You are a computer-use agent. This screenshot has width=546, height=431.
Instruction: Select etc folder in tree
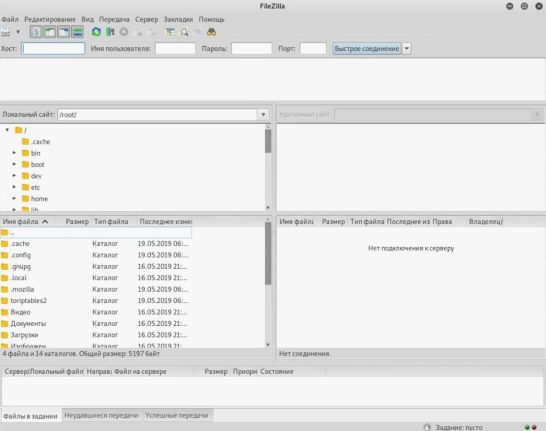pyautogui.click(x=31, y=187)
